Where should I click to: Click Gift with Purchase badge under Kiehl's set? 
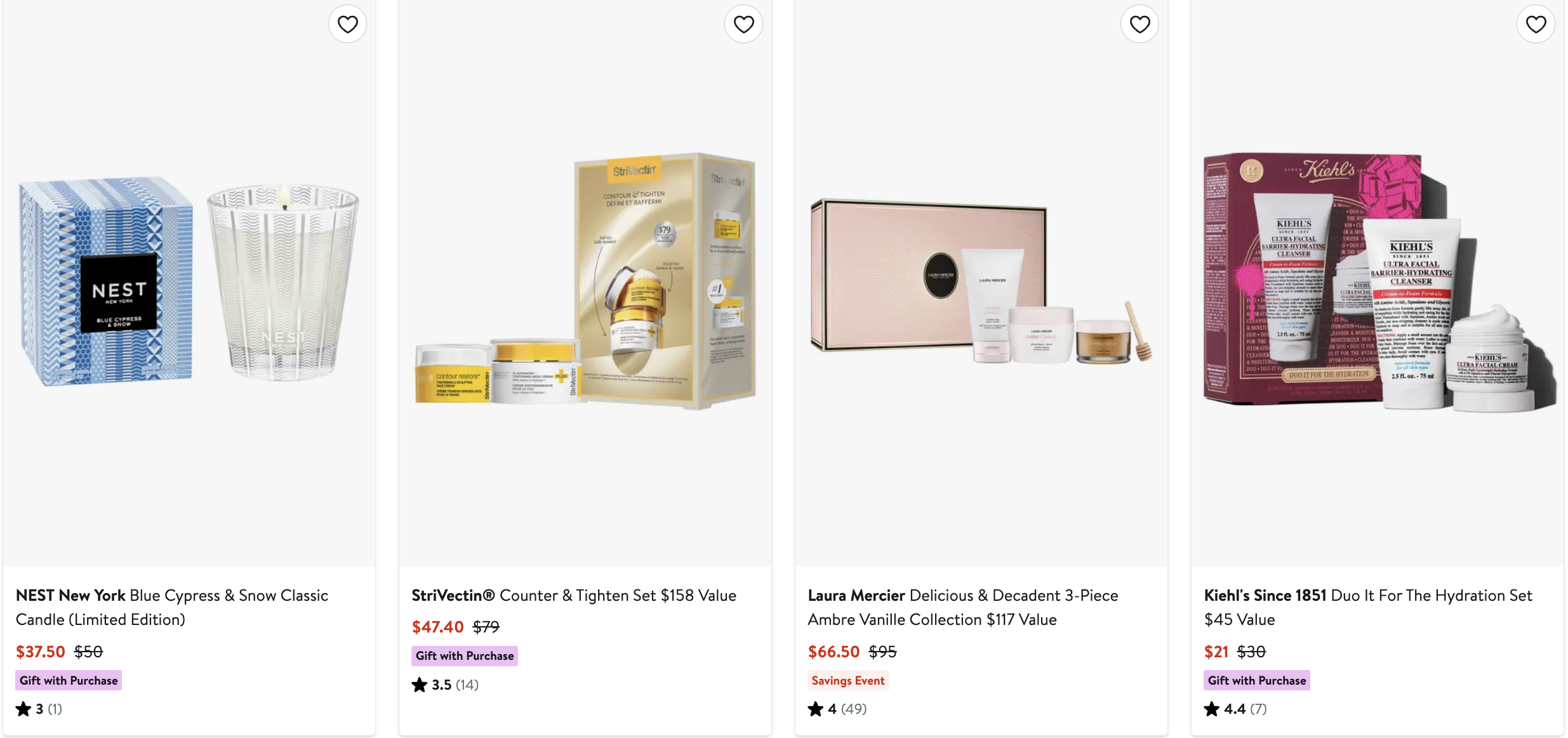pos(1257,680)
